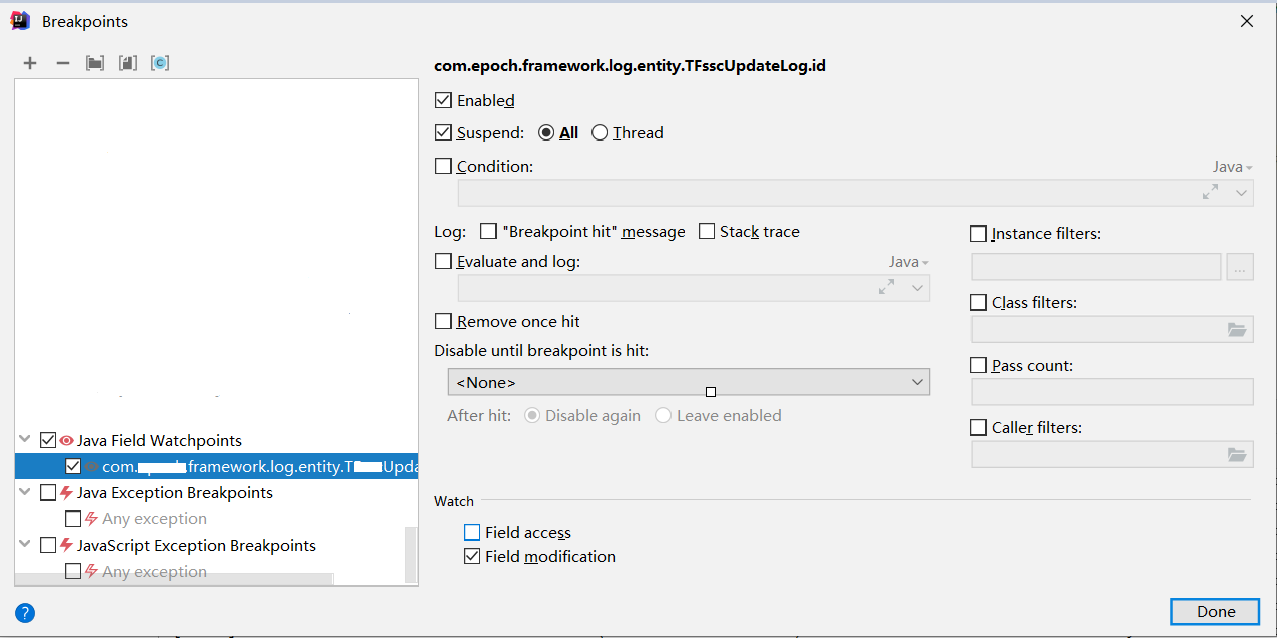Check Any exception under JavaScript Exception Breakpoints
This screenshot has height=638, width=1277.
coord(72,572)
